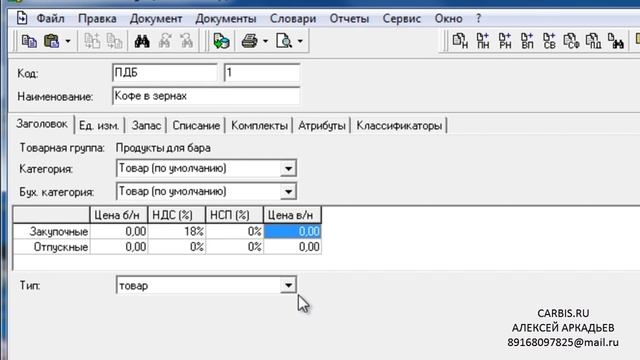Click the grayed find-next binoculars icon

(x=164, y=41)
